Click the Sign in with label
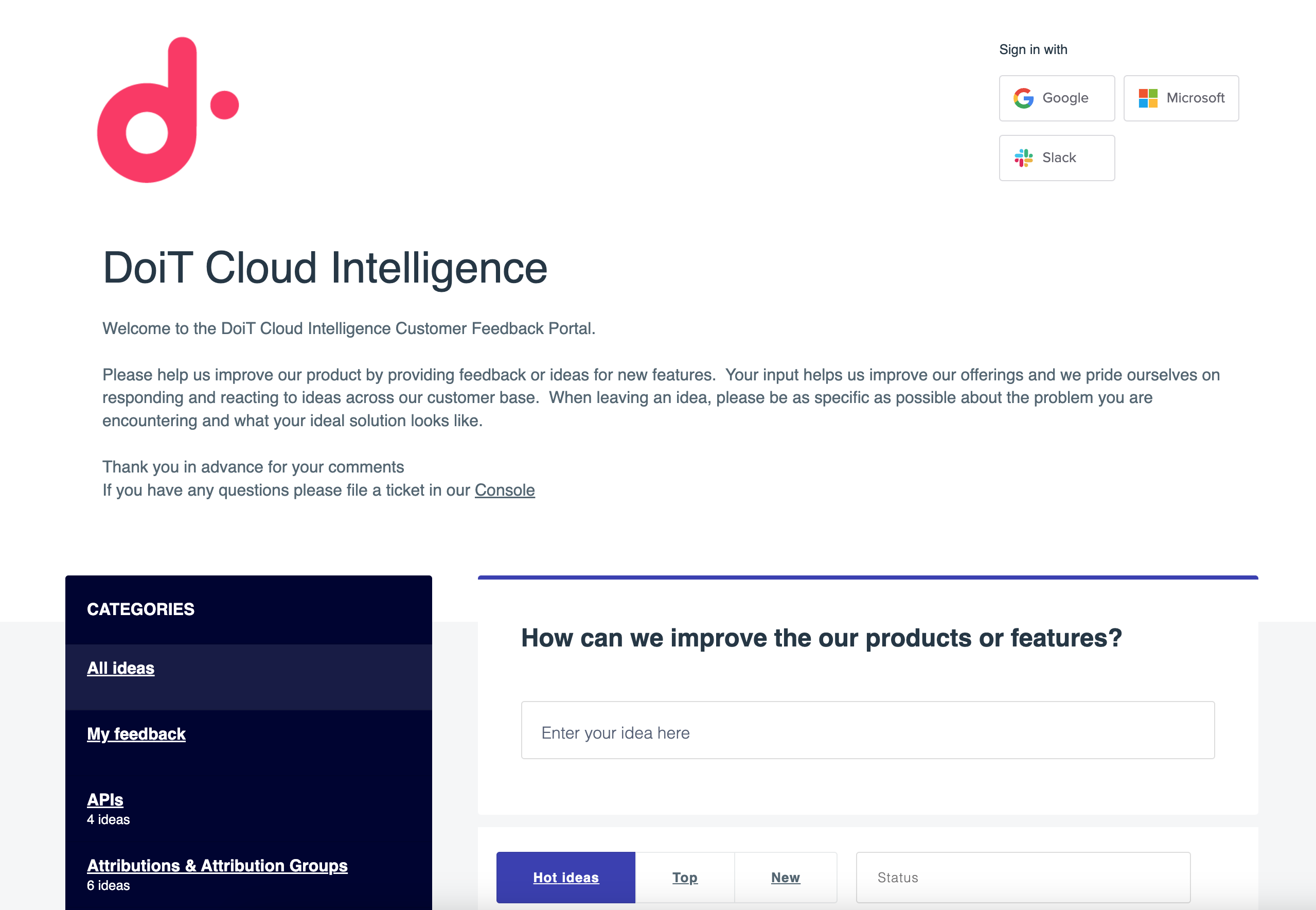This screenshot has height=910, width=1316. click(x=1033, y=49)
